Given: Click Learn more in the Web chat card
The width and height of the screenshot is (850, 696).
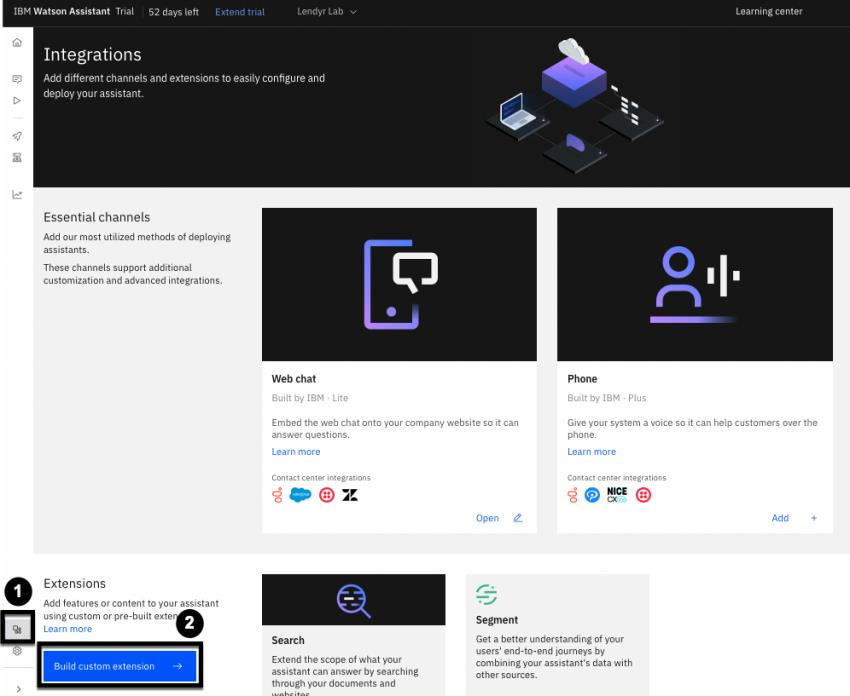Looking at the screenshot, I should (296, 452).
